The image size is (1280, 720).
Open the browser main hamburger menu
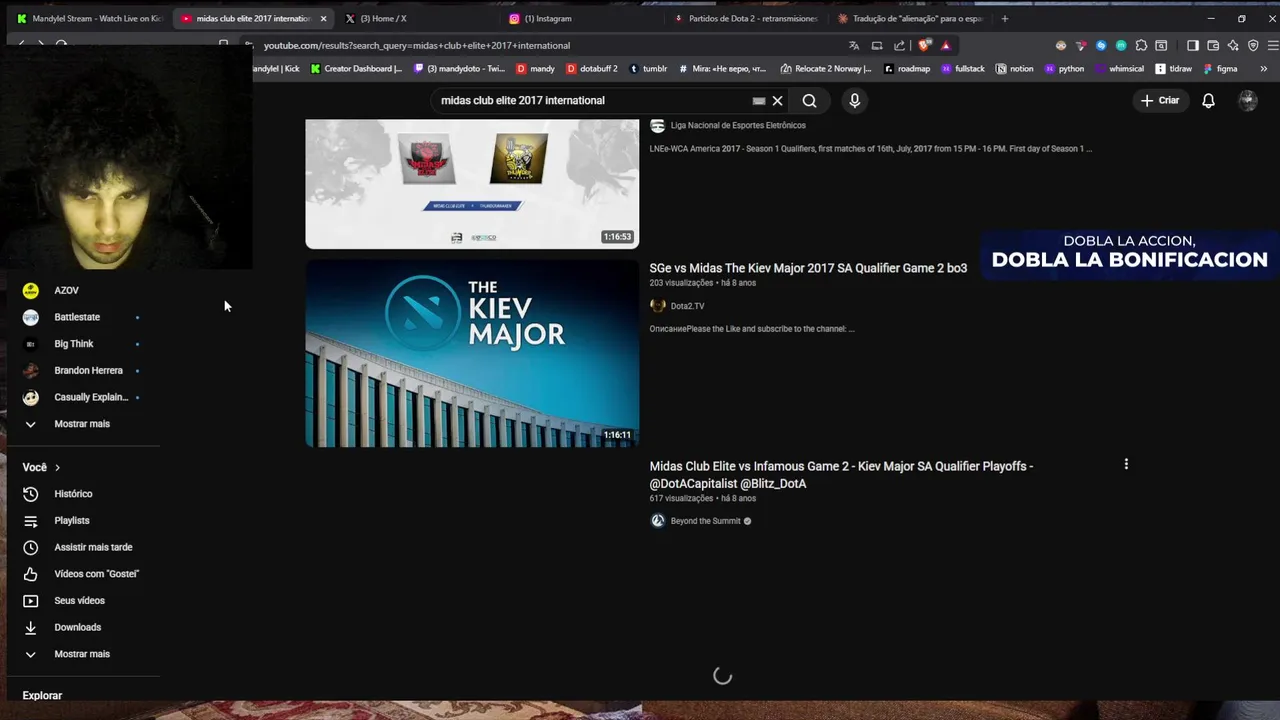point(1273,45)
